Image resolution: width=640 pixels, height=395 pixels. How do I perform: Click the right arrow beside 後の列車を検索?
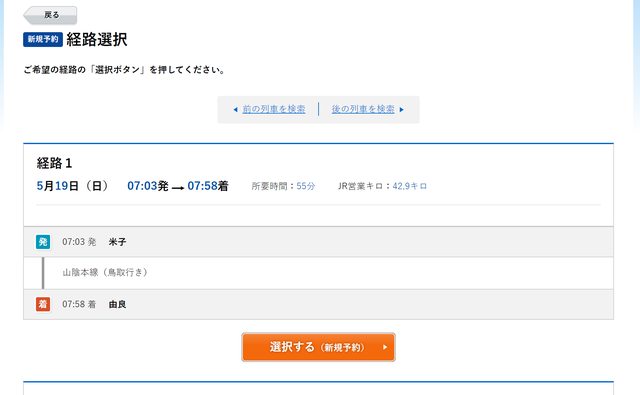(401, 109)
